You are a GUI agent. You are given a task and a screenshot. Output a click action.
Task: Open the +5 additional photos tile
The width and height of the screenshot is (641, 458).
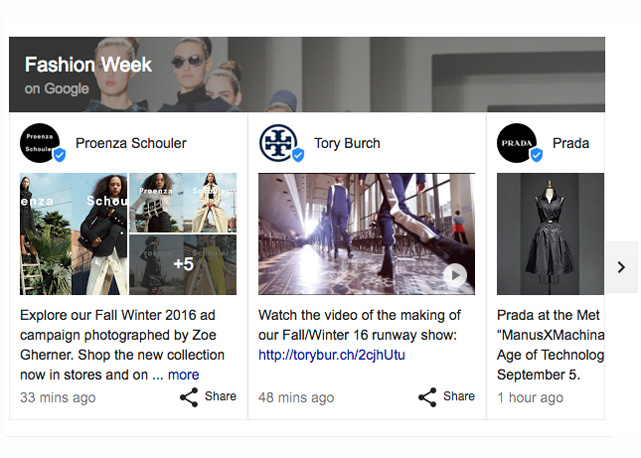tap(183, 264)
